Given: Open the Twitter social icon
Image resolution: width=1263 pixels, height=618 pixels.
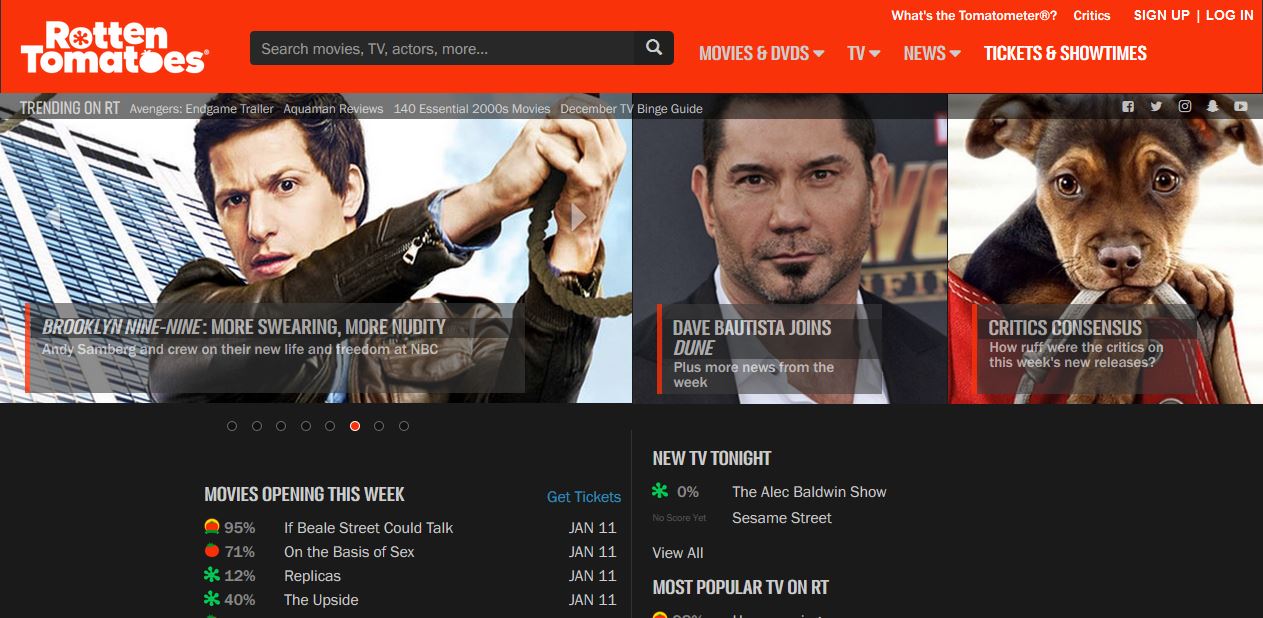Looking at the screenshot, I should pyautogui.click(x=1156, y=107).
